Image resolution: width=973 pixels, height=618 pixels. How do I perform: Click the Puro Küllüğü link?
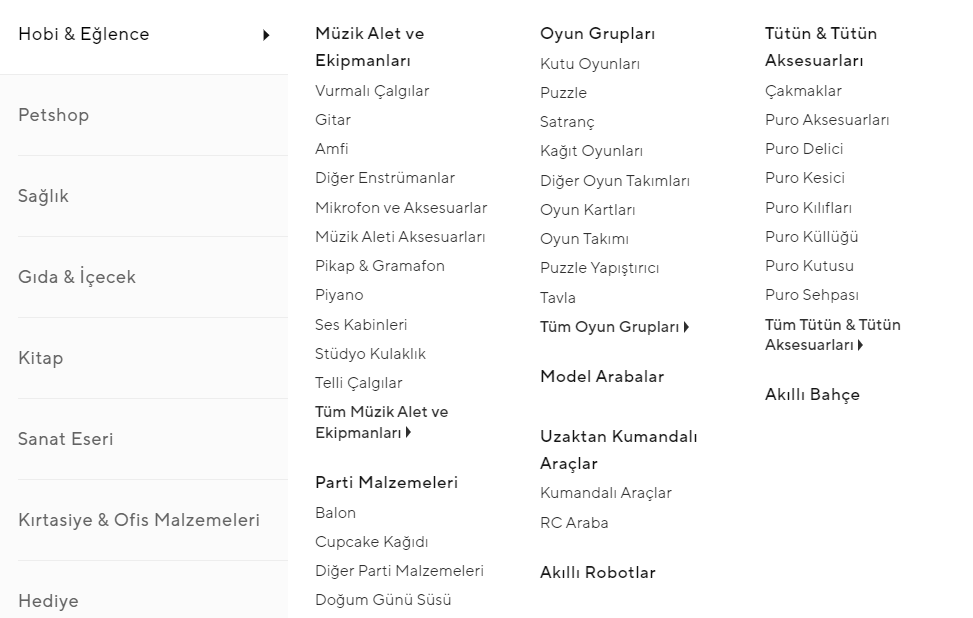[x=811, y=237]
